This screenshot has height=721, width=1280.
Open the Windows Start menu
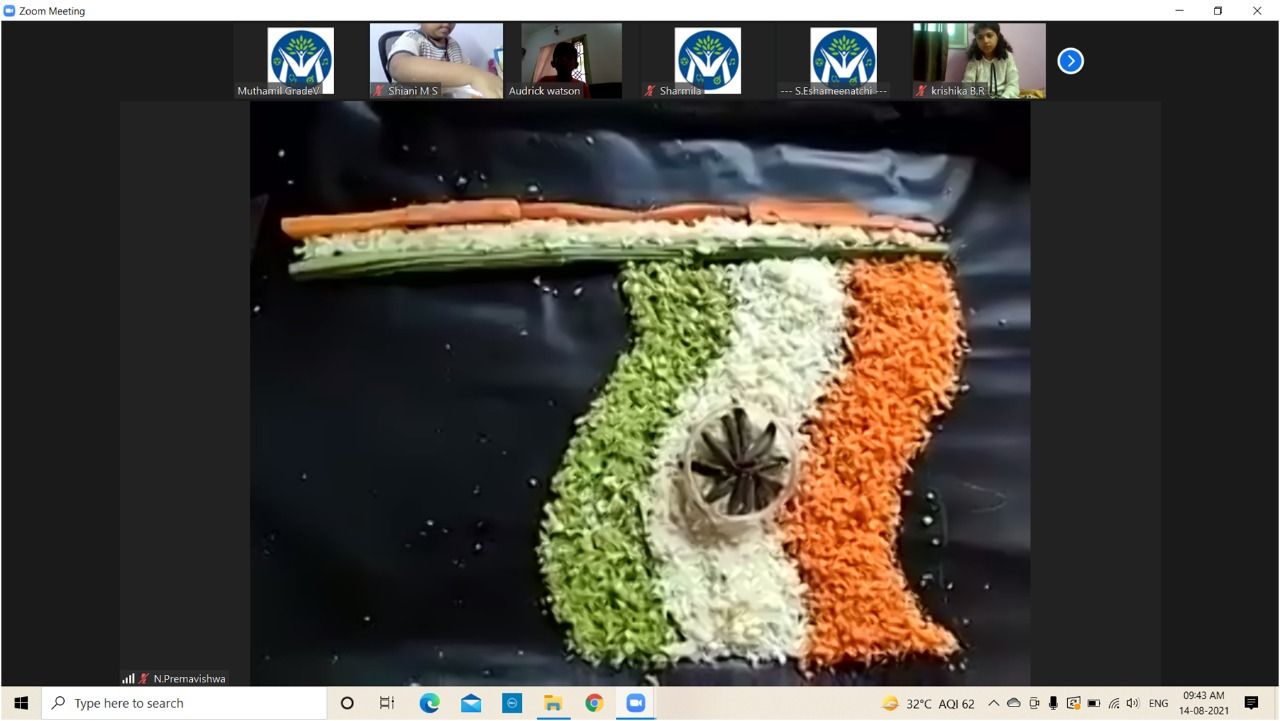click(x=21, y=703)
